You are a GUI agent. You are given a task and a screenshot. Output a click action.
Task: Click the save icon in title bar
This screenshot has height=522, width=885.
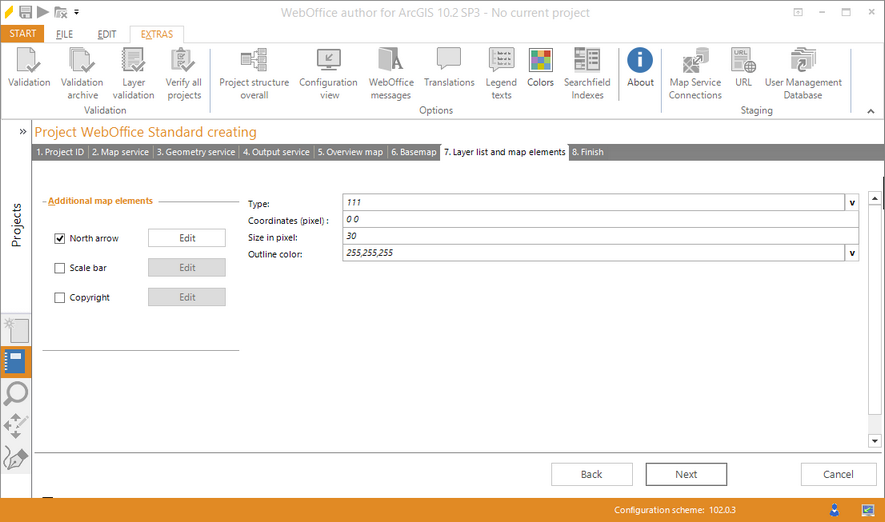pos(25,12)
